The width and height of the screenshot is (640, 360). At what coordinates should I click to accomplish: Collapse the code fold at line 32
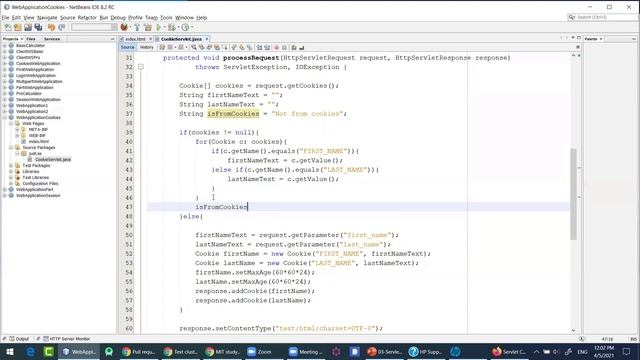click(141, 67)
